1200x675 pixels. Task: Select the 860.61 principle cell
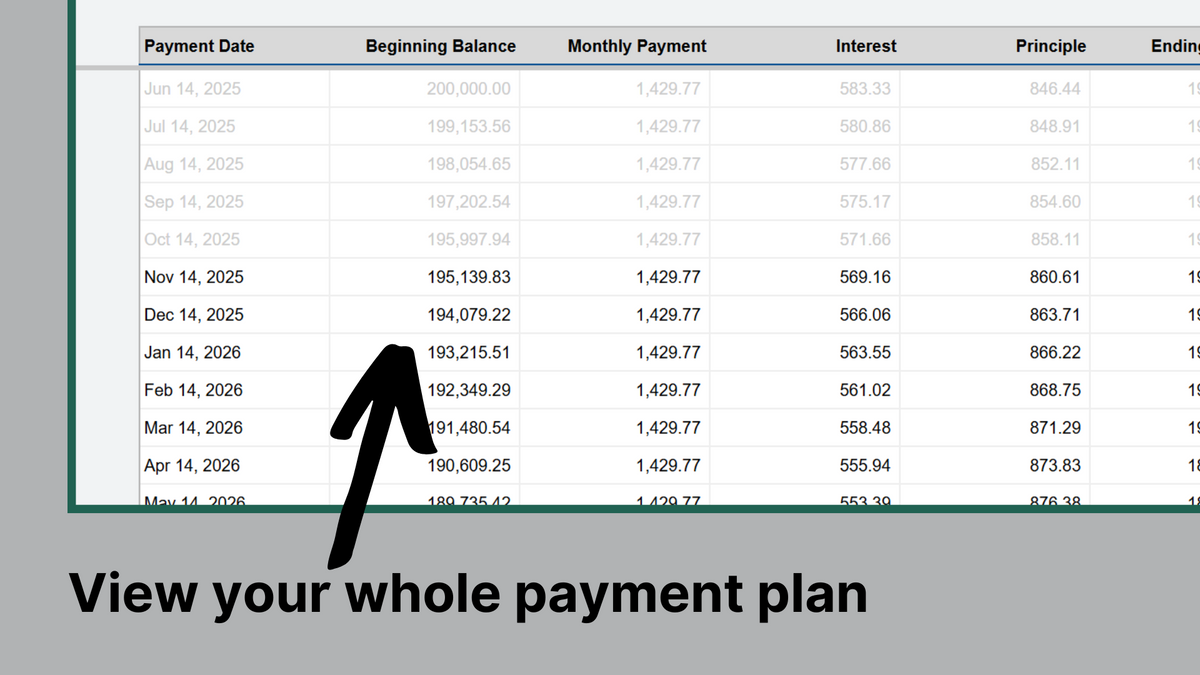click(x=995, y=277)
